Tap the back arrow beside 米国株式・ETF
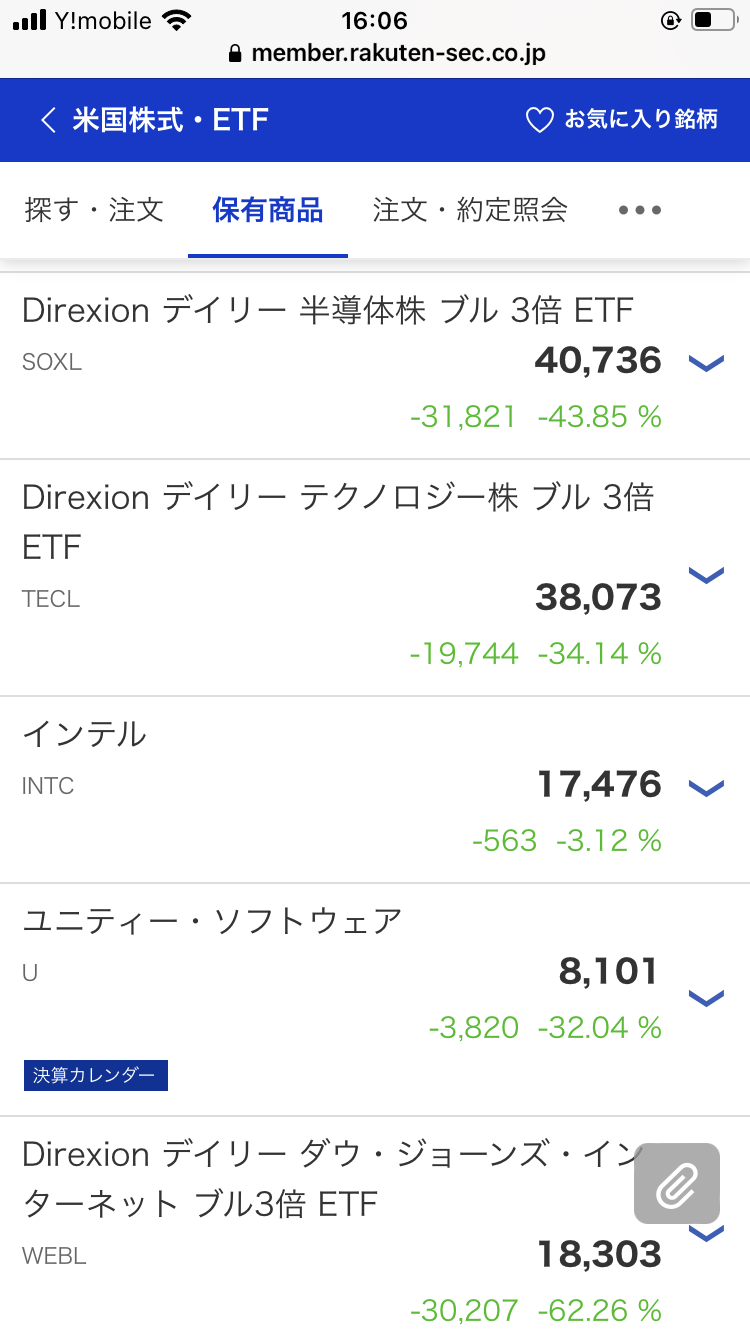750x1334 pixels. (x=47, y=121)
